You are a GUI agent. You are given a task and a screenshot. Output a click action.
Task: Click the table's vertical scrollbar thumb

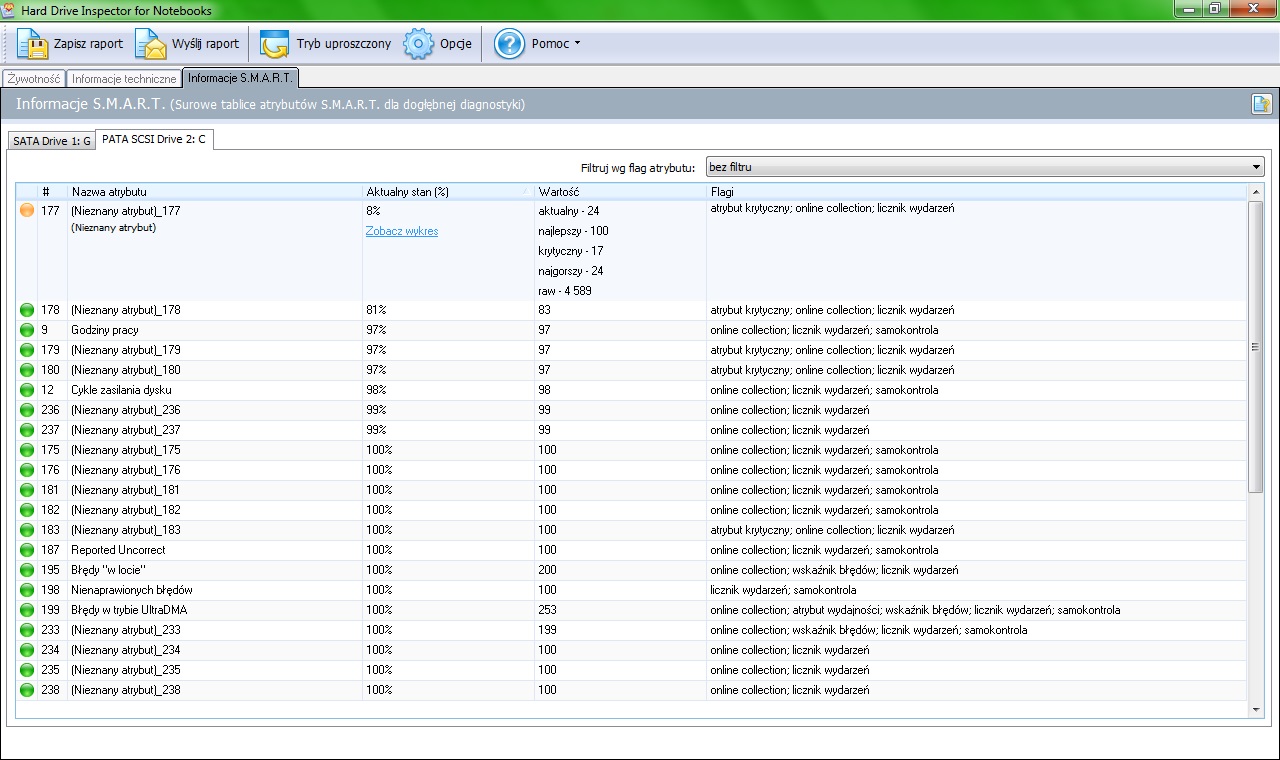pos(1256,346)
